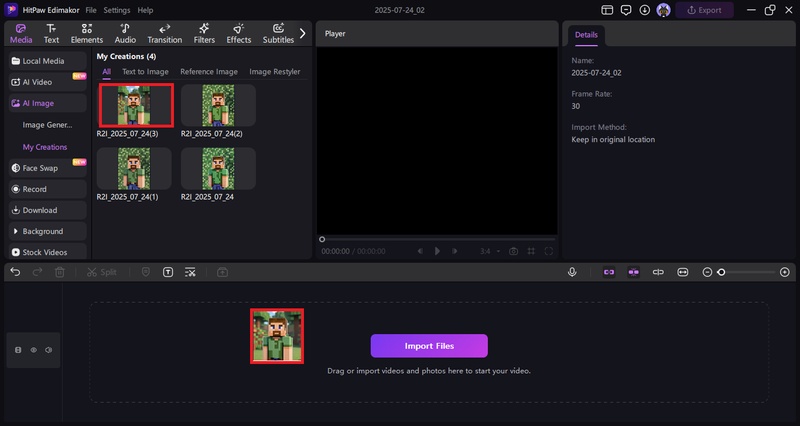Click the Export button

point(704,10)
